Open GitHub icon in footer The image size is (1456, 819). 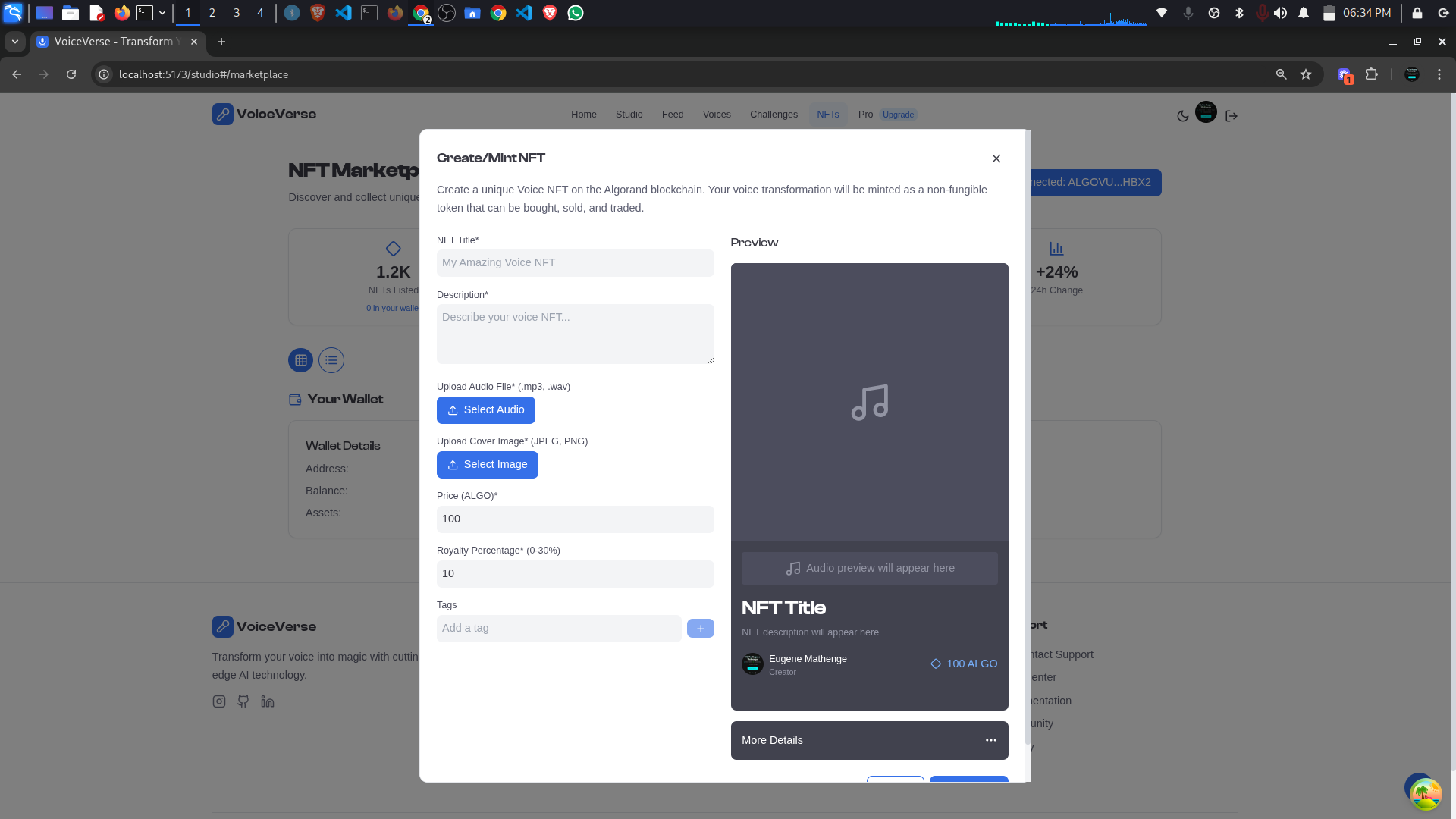pyautogui.click(x=243, y=701)
